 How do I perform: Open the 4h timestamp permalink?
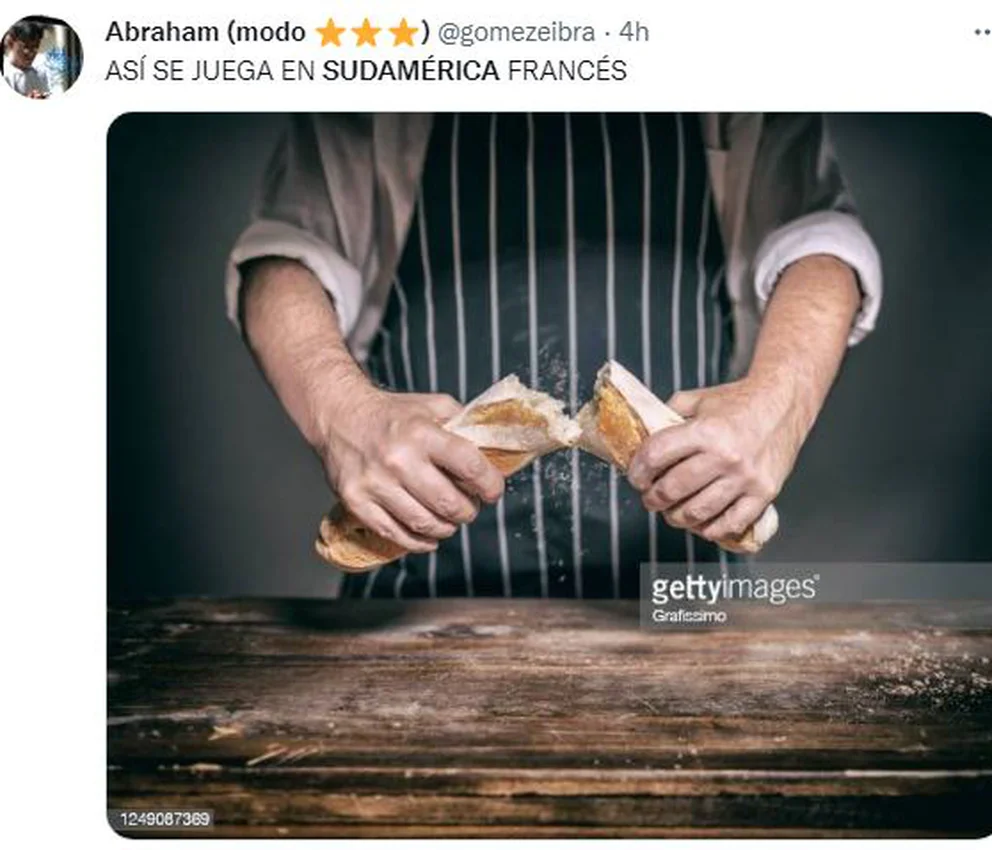coord(634,32)
